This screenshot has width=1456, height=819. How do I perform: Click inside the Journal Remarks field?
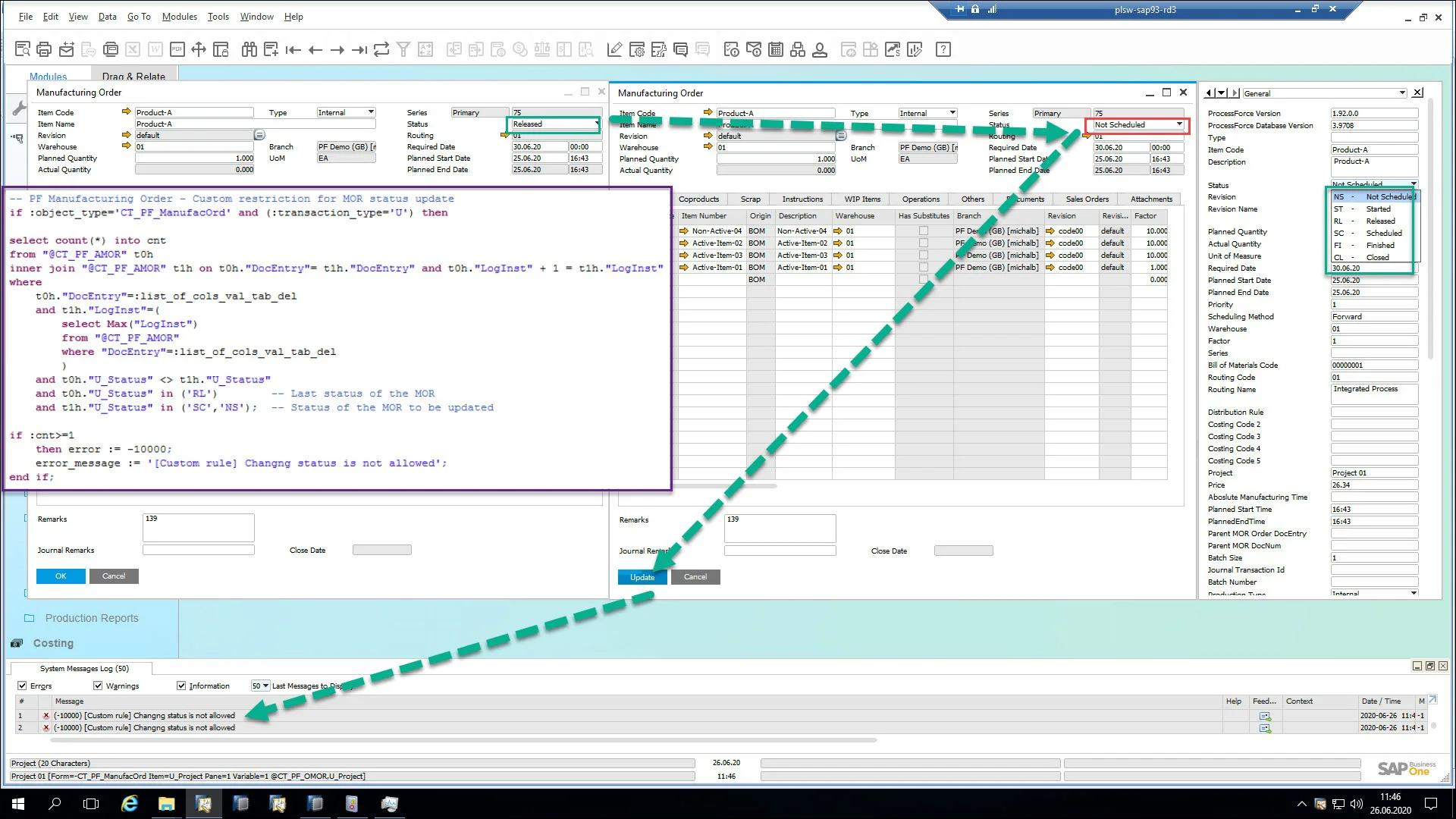point(780,550)
